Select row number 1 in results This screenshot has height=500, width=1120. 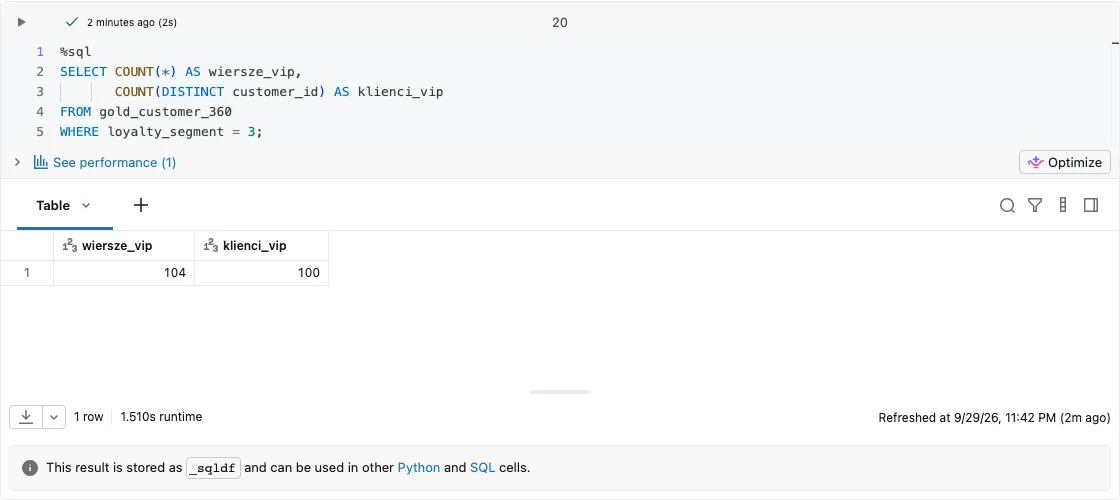click(26, 273)
